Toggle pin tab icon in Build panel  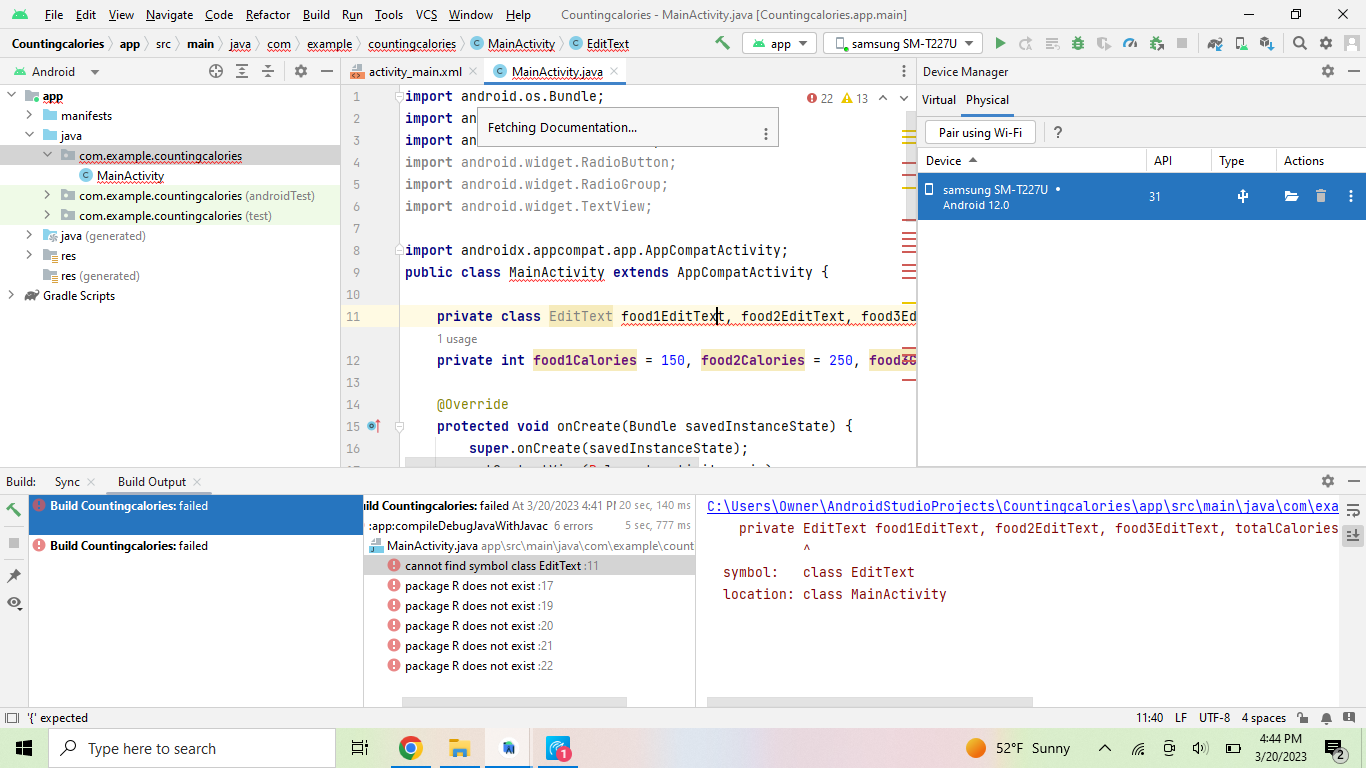tap(13, 576)
